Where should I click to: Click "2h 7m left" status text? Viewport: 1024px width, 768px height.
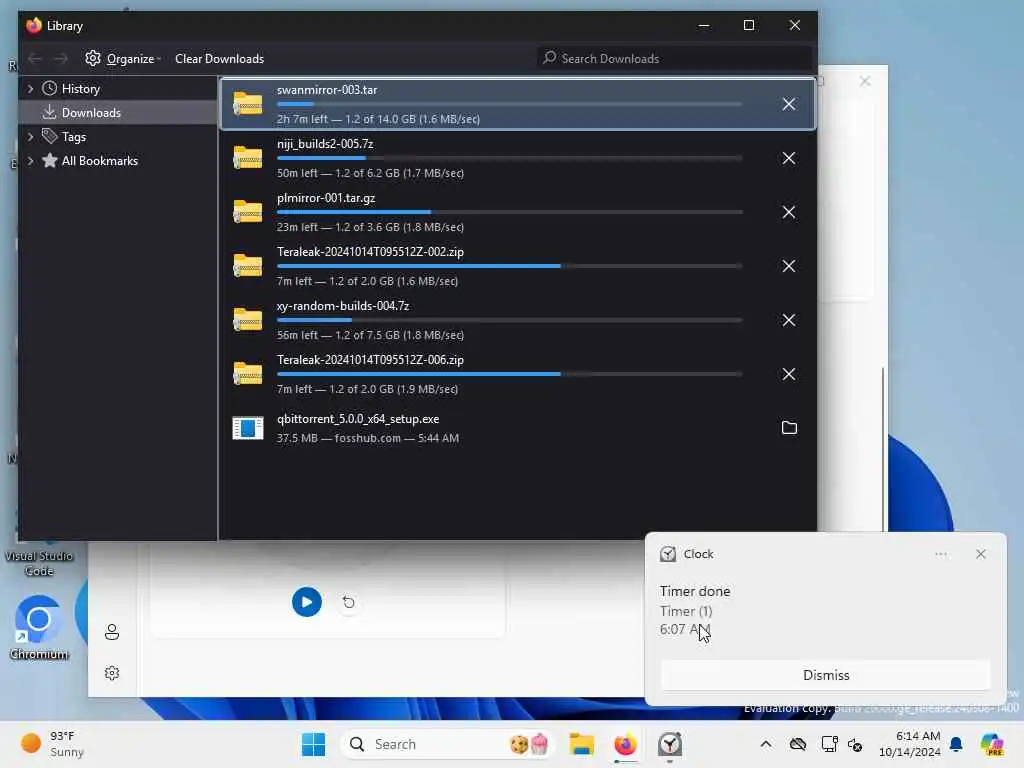click(302, 120)
